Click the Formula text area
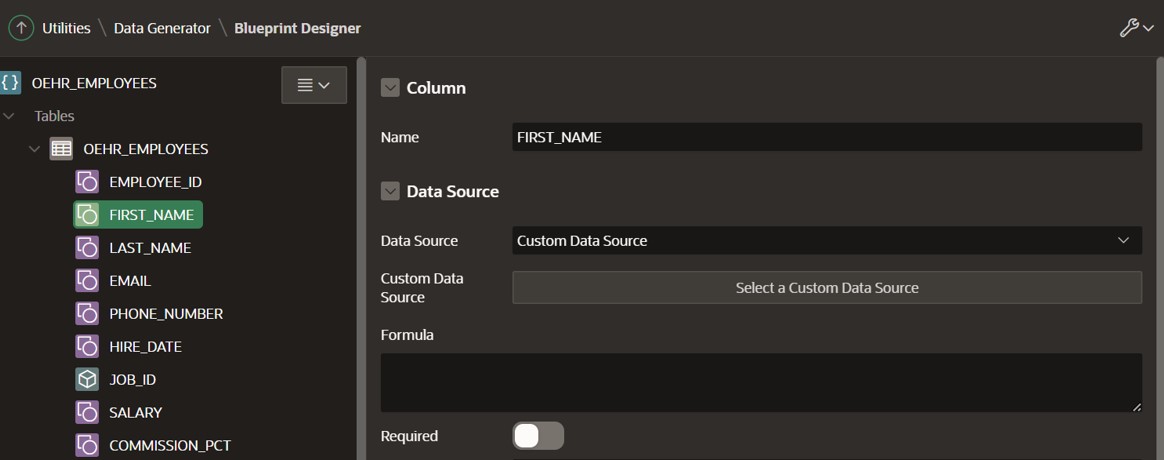The image size is (1164, 460). click(x=761, y=382)
